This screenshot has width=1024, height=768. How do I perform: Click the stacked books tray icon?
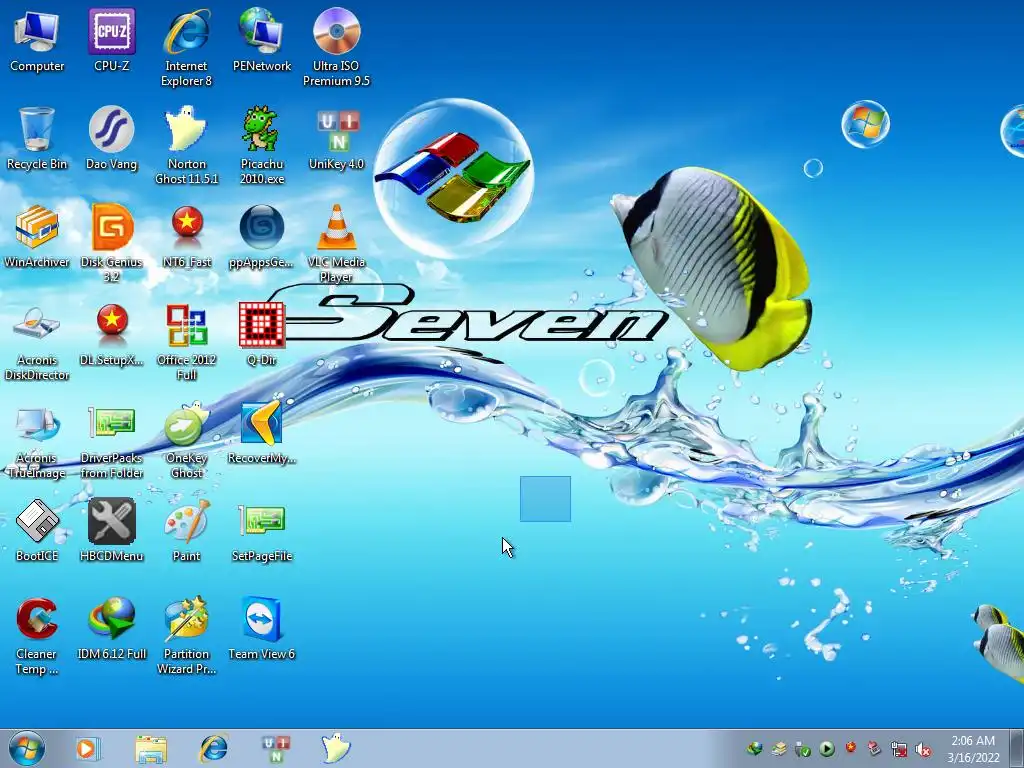click(x=778, y=749)
